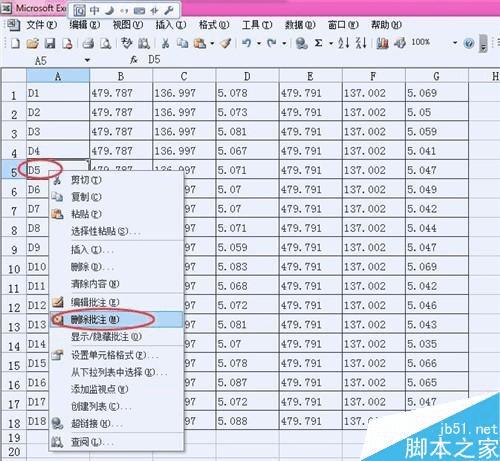
Task: Choose 查阅 in the context menu
Action: click(117, 442)
